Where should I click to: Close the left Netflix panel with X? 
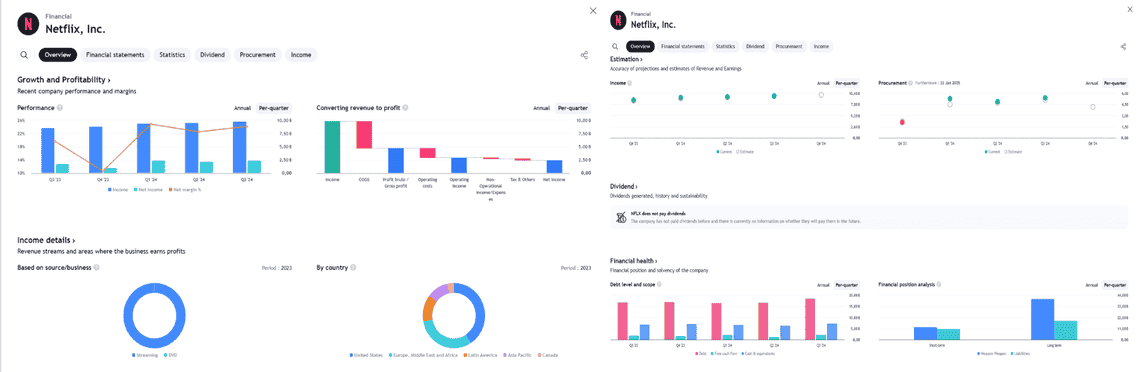click(x=593, y=10)
